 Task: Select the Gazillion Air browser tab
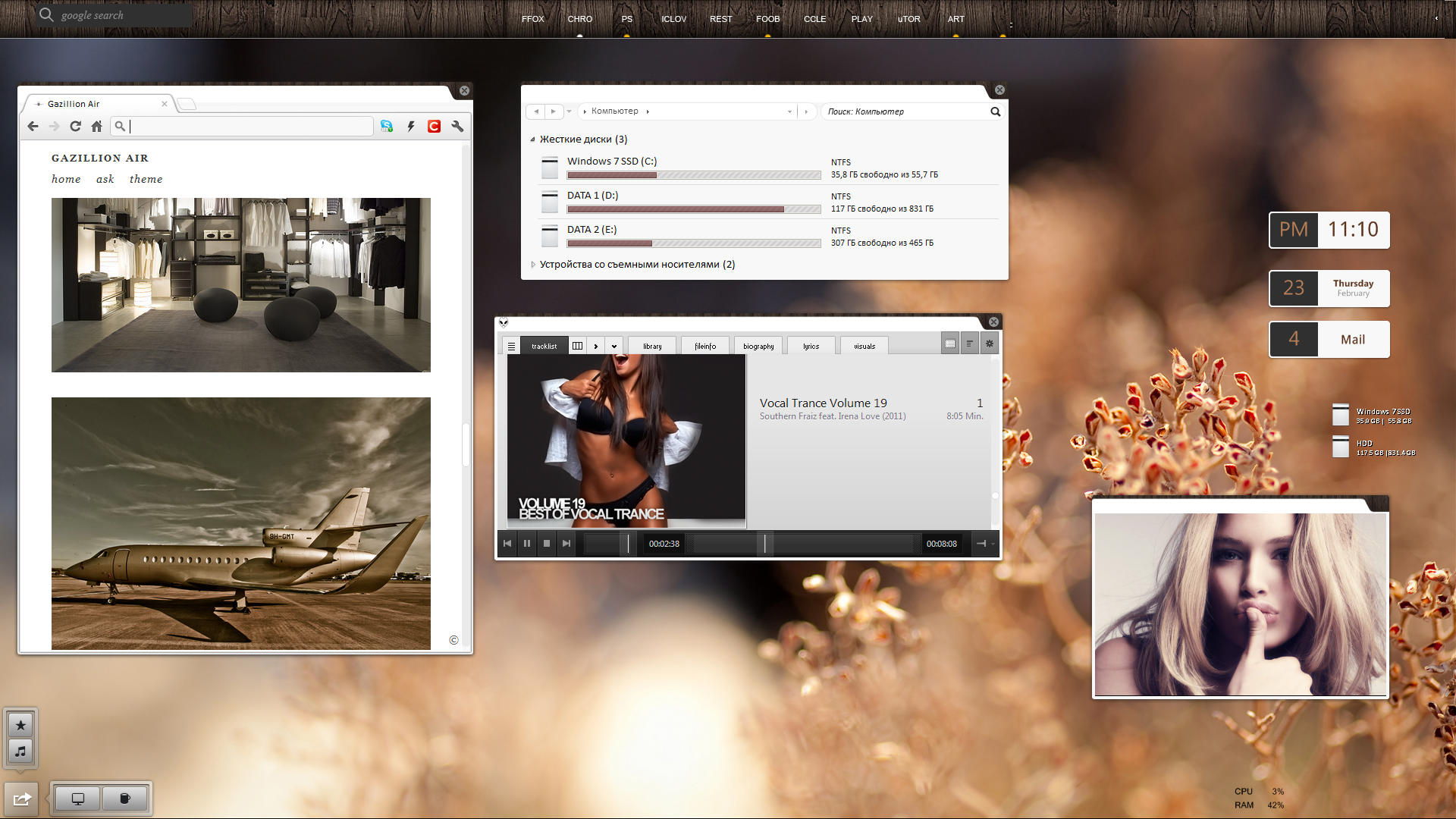(x=99, y=104)
